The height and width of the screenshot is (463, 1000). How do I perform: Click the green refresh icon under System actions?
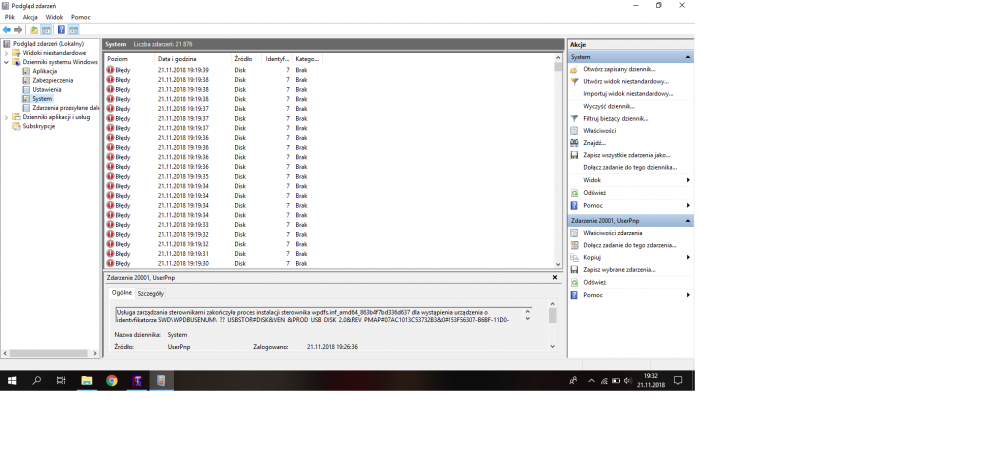coord(574,193)
